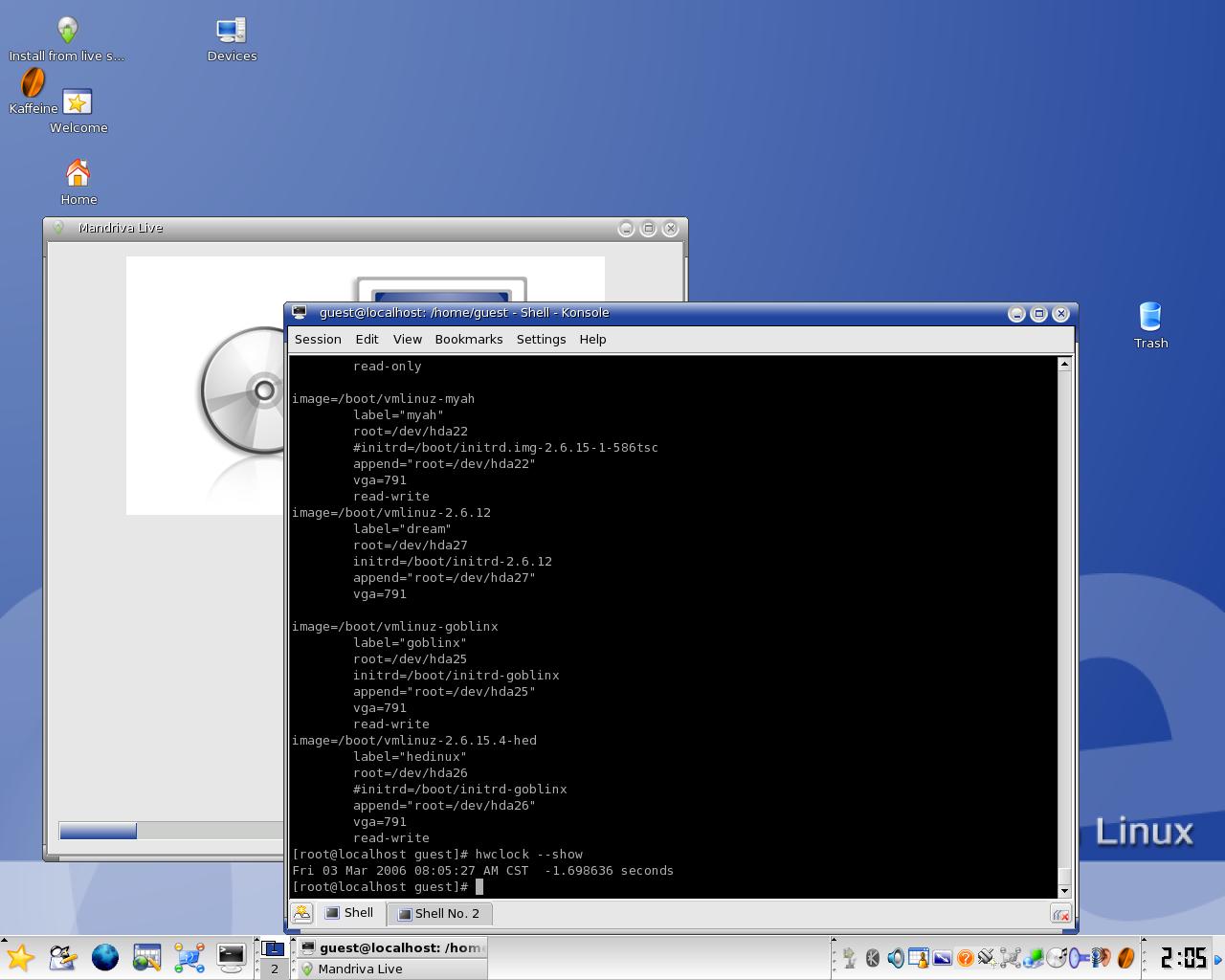Open the Devices desktop icon
The image size is (1225, 980).
(x=232, y=39)
